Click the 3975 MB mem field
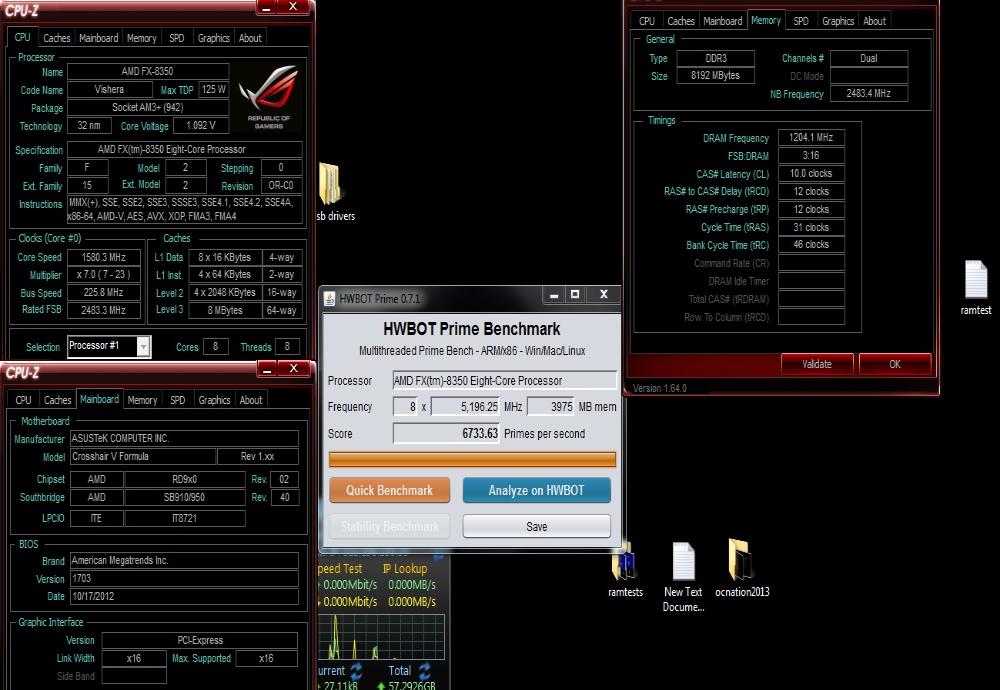The image size is (1000, 690). (x=551, y=406)
